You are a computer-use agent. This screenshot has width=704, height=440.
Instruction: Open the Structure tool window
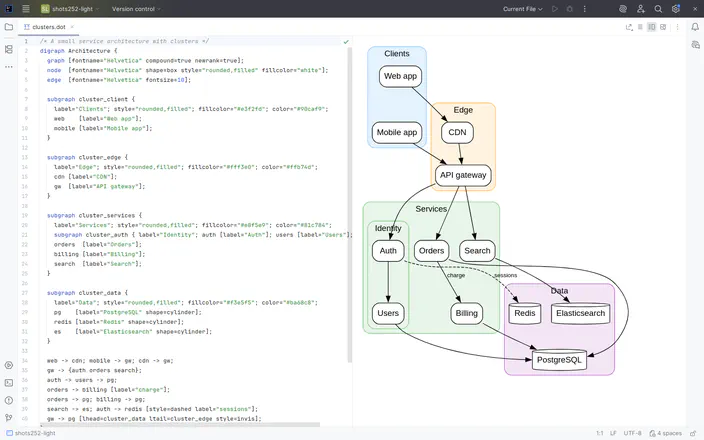click(x=9, y=49)
